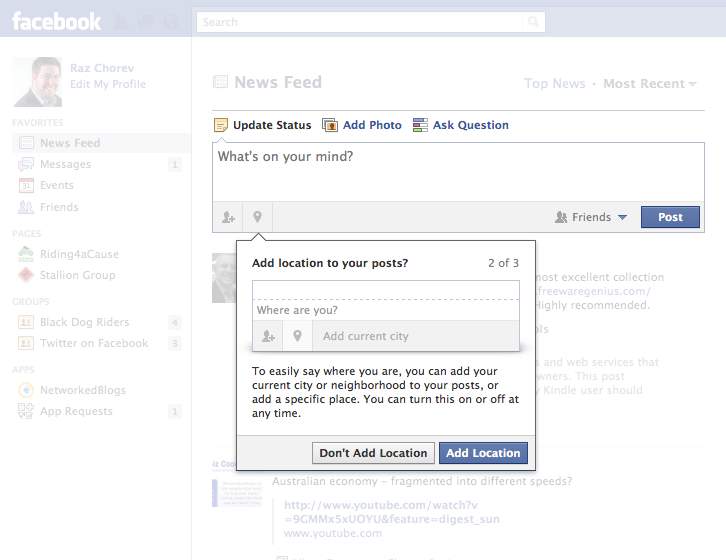Open the notifications globe icon

171,21
